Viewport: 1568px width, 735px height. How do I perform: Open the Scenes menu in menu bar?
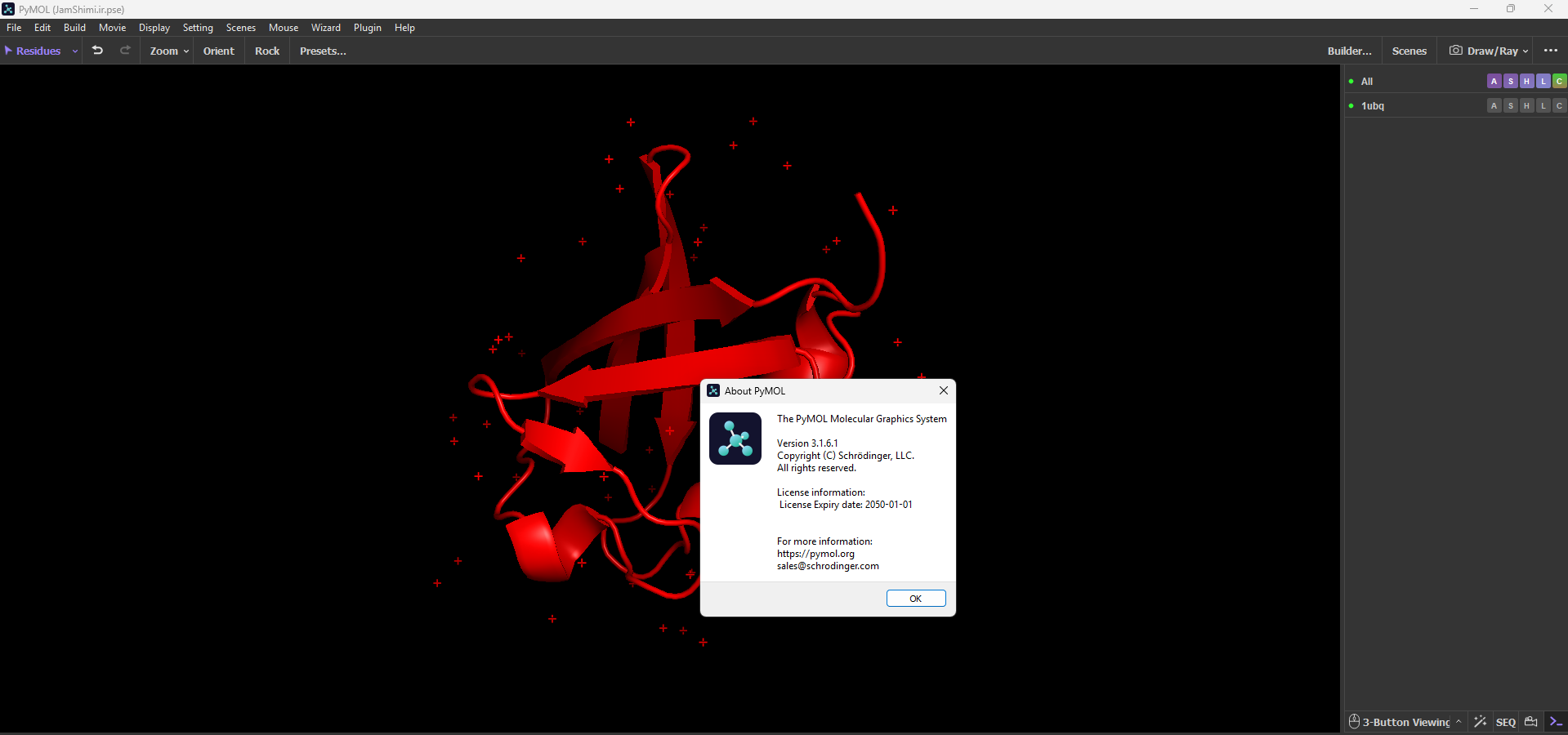click(x=241, y=27)
